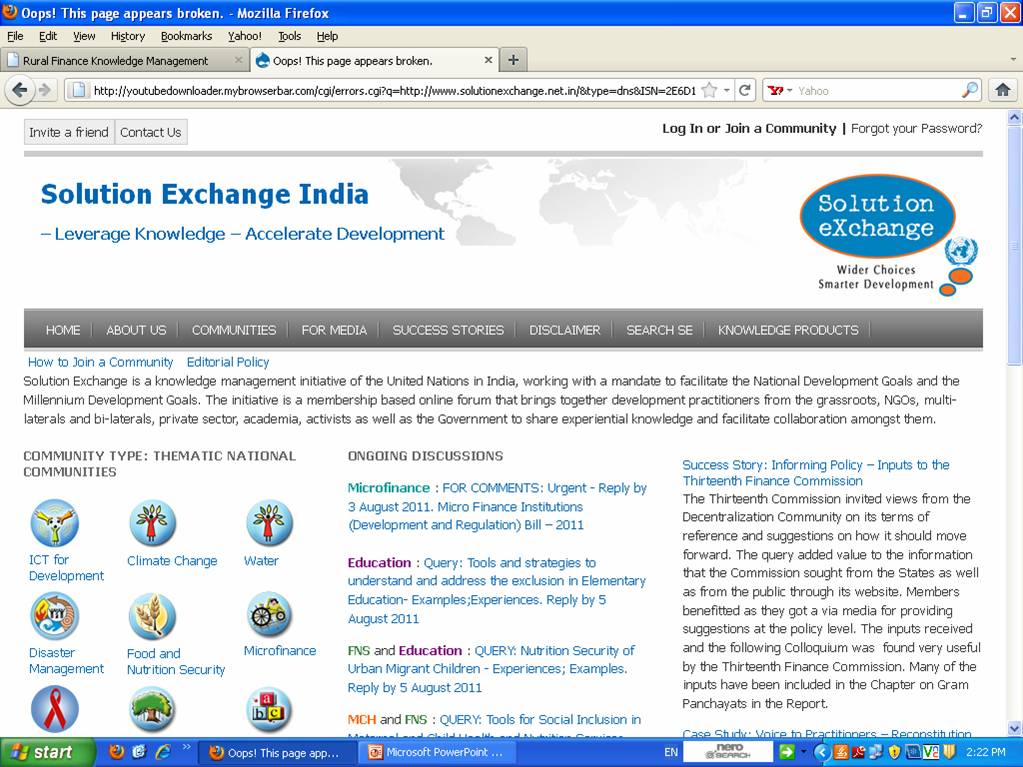Open the tab list dropdown arrow
1023x767 pixels.
point(1013,60)
